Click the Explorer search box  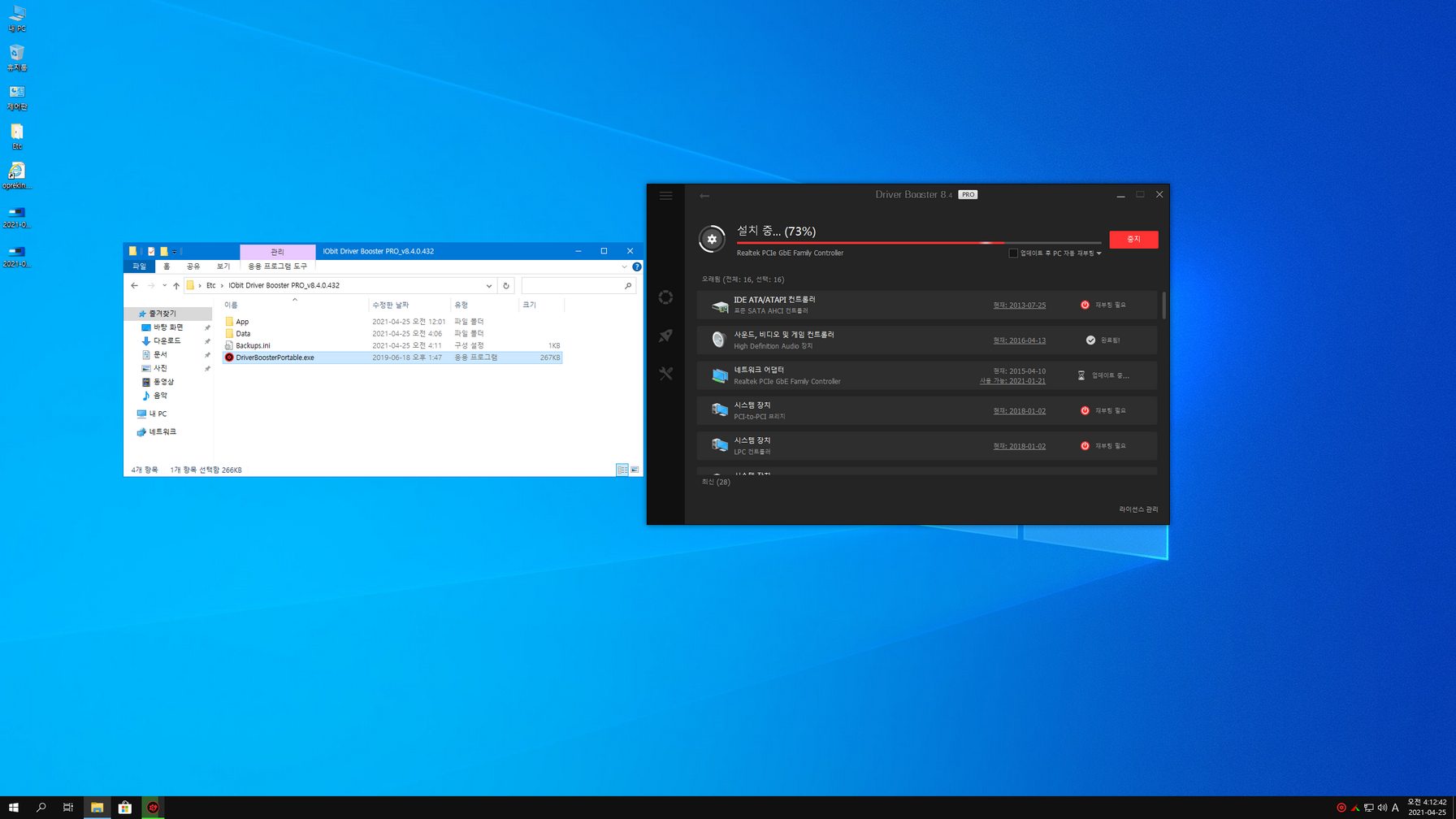[578, 286]
